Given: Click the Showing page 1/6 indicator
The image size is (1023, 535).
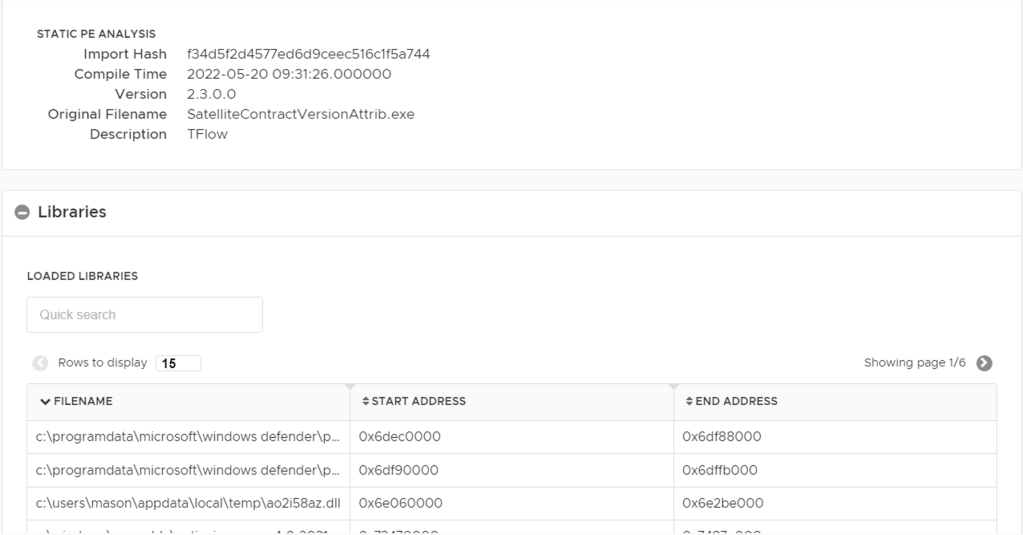Looking at the screenshot, I should [914, 363].
